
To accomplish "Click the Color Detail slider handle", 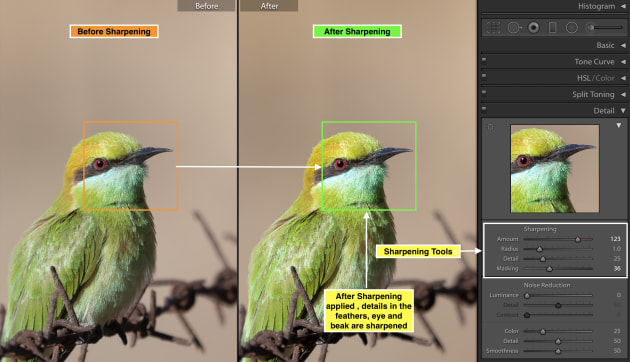I will [x=558, y=341].
